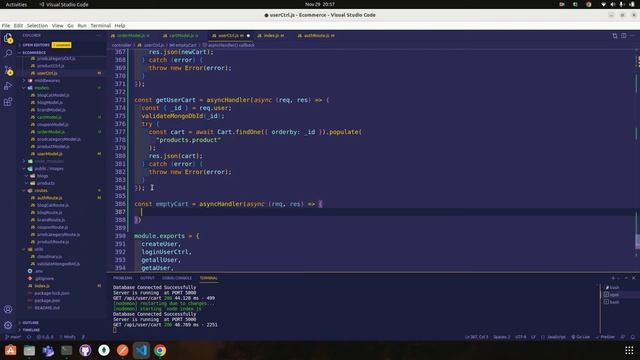Open the Terminal menu
640x360 pixels.
click(100, 25)
